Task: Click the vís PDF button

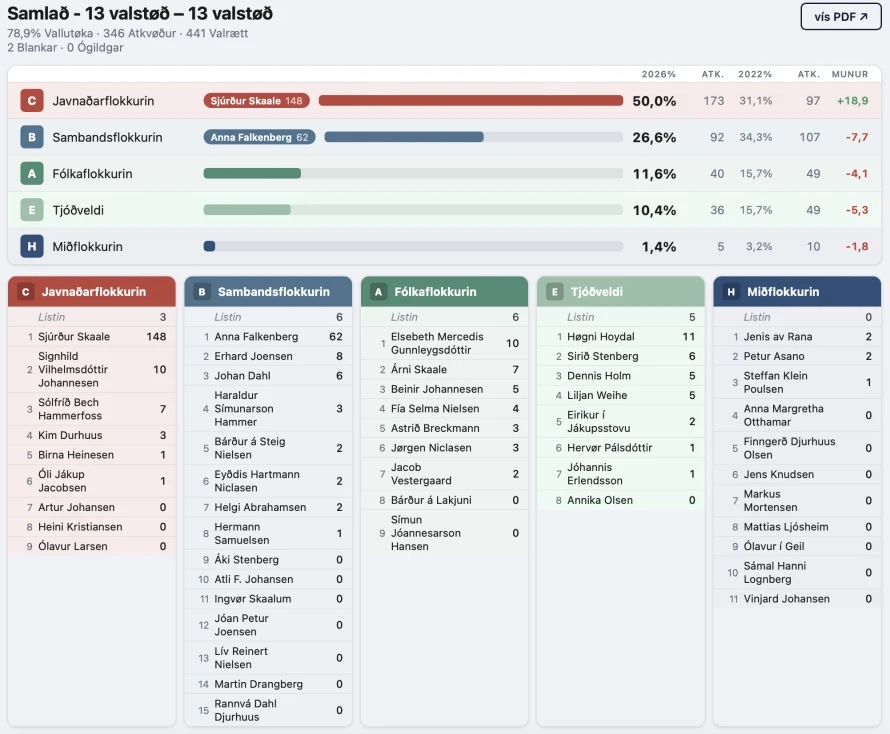Action: (x=841, y=17)
